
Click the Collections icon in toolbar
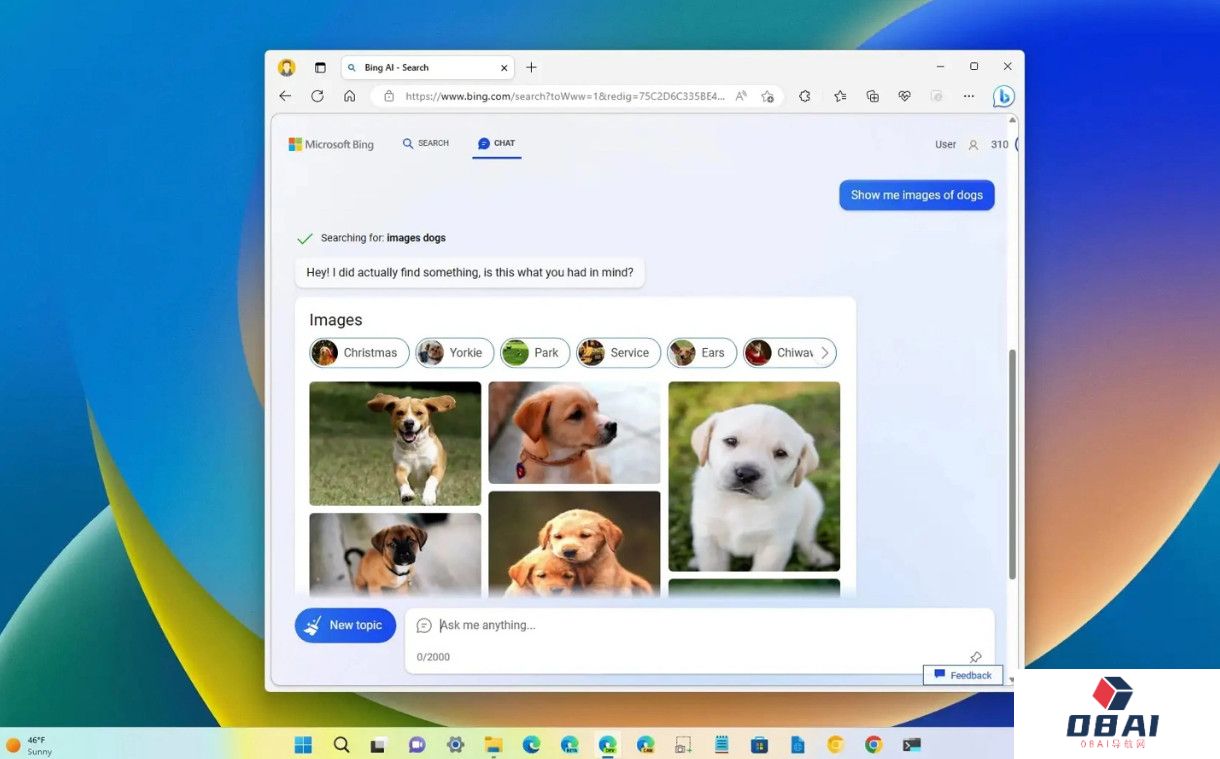(872, 96)
